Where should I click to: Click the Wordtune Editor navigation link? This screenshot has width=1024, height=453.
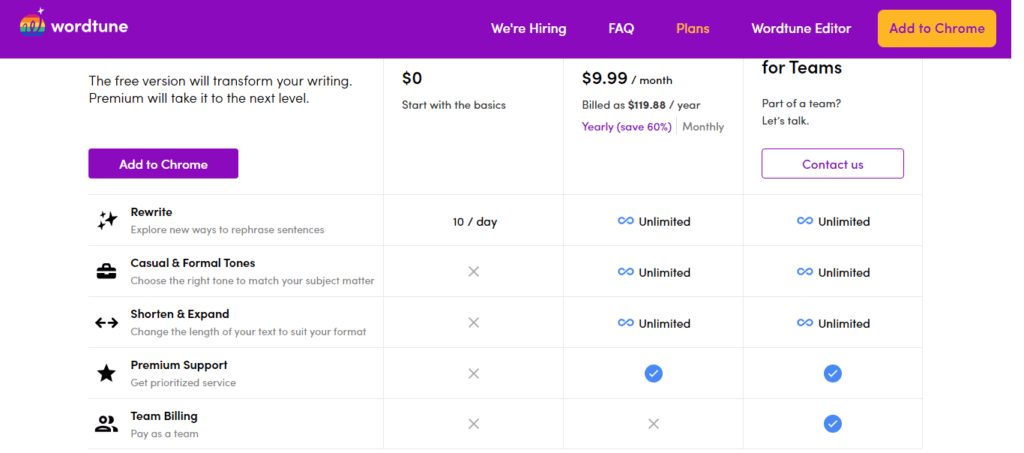tap(801, 29)
